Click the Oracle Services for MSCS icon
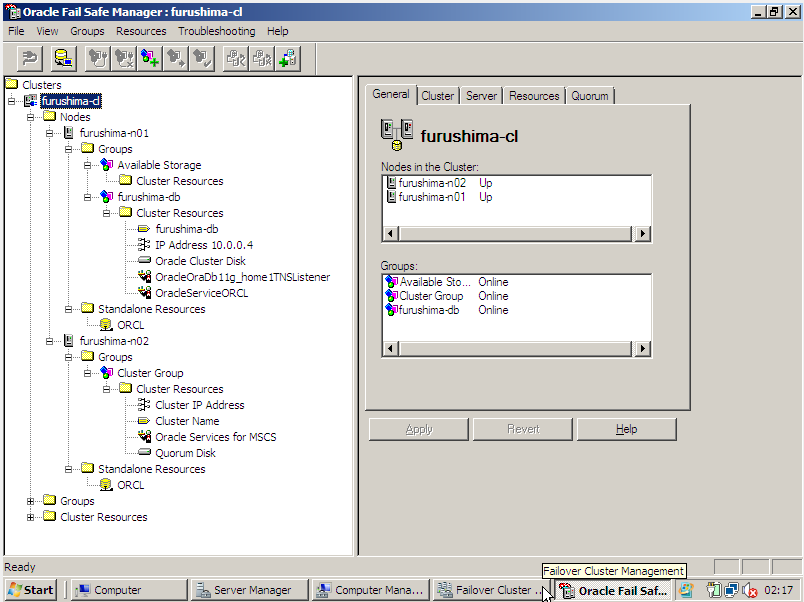This screenshot has width=804, height=602. (144, 436)
